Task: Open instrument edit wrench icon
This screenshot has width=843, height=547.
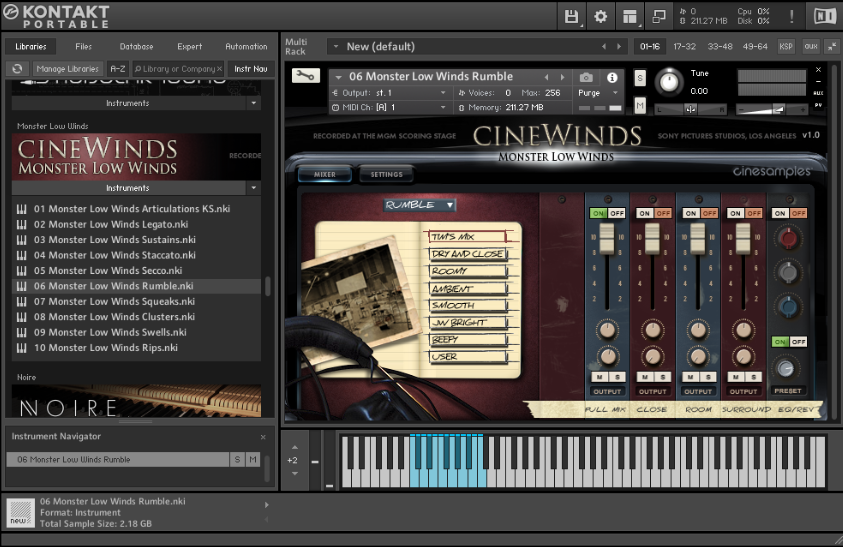Action: (305, 76)
